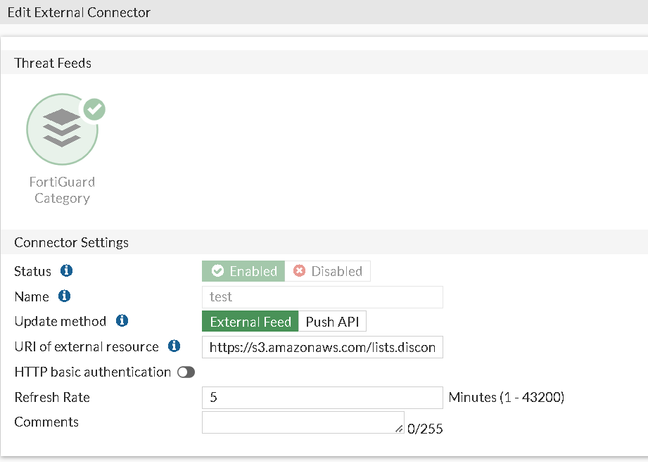Click the FortiGuard Category threat feed icon

coord(62,131)
